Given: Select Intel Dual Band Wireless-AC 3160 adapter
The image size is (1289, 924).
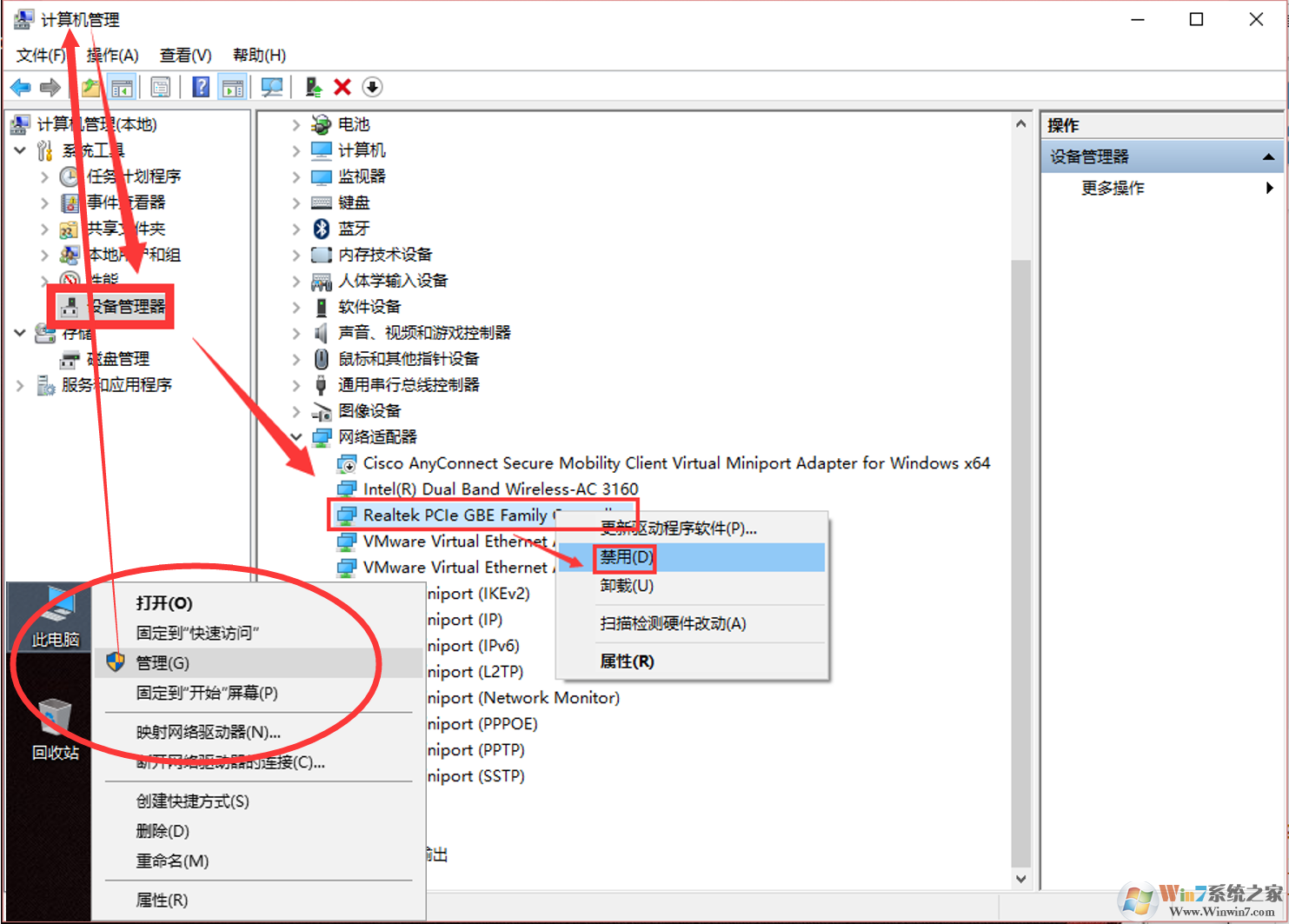Looking at the screenshot, I should pyautogui.click(x=500, y=489).
